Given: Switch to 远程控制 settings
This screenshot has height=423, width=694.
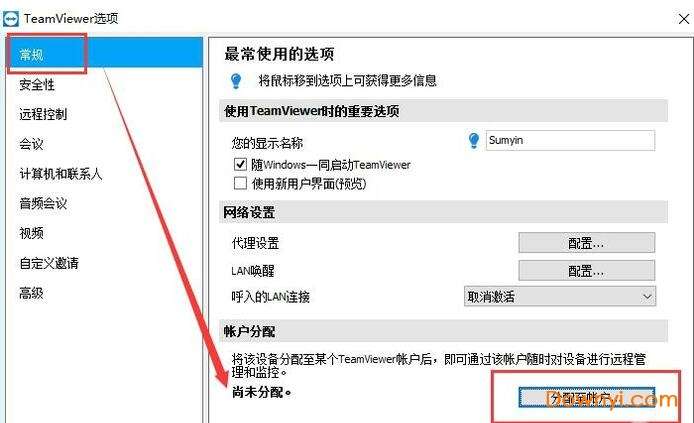Looking at the screenshot, I should (43, 114).
